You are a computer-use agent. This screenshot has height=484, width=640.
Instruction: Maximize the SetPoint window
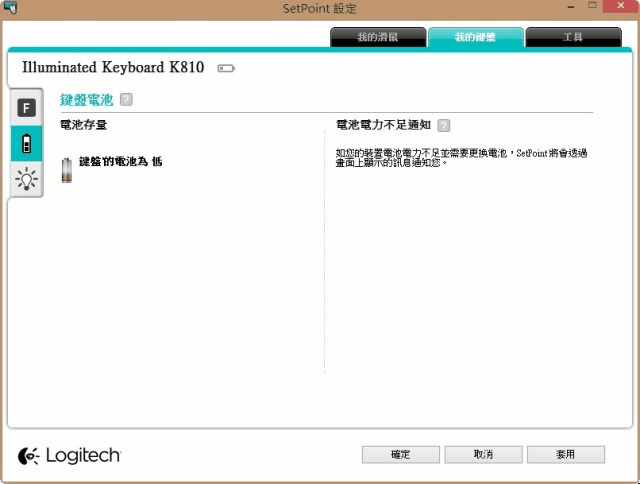(x=592, y=5)
